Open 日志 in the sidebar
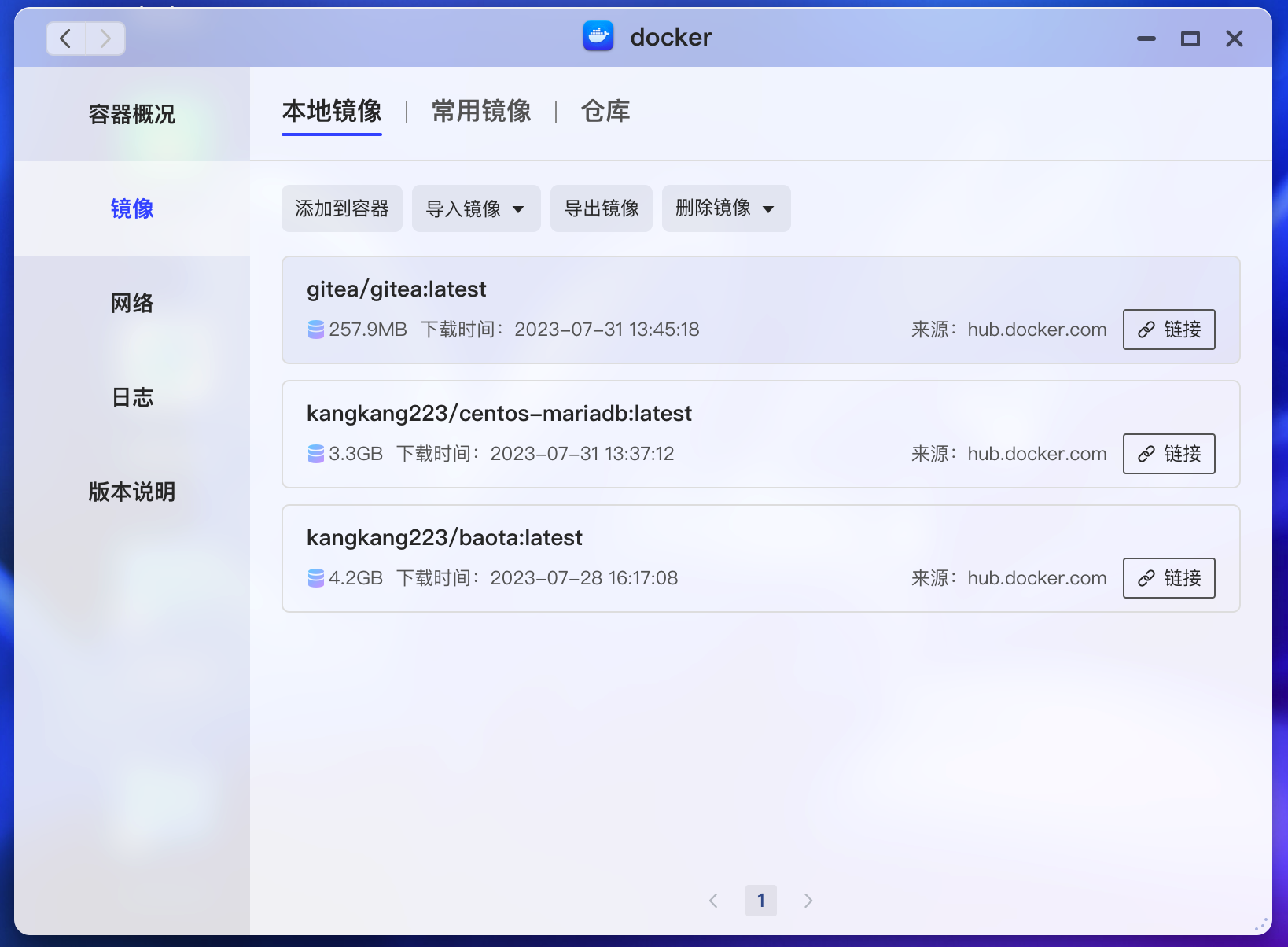The width and height of the screenshot is (1288, 947). (132, 397)
